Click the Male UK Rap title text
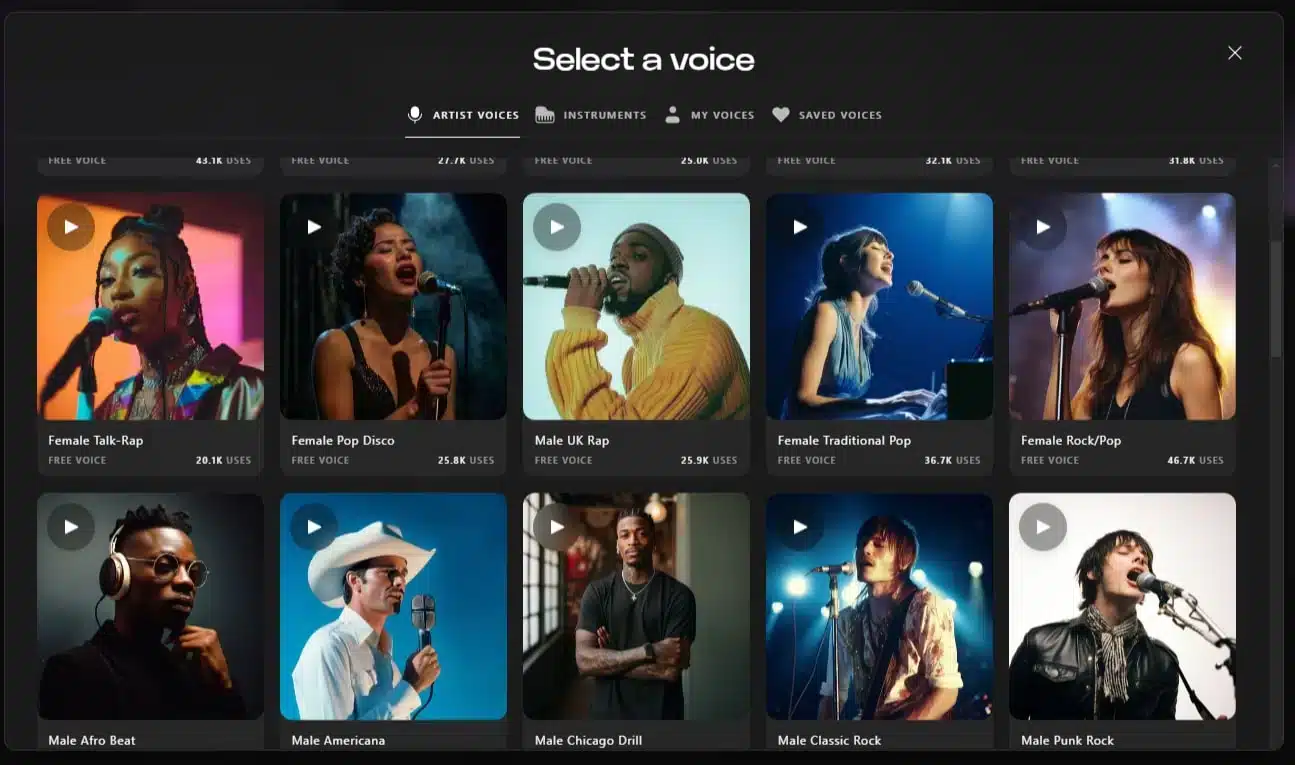1295x765 pixels. (572, 440)
